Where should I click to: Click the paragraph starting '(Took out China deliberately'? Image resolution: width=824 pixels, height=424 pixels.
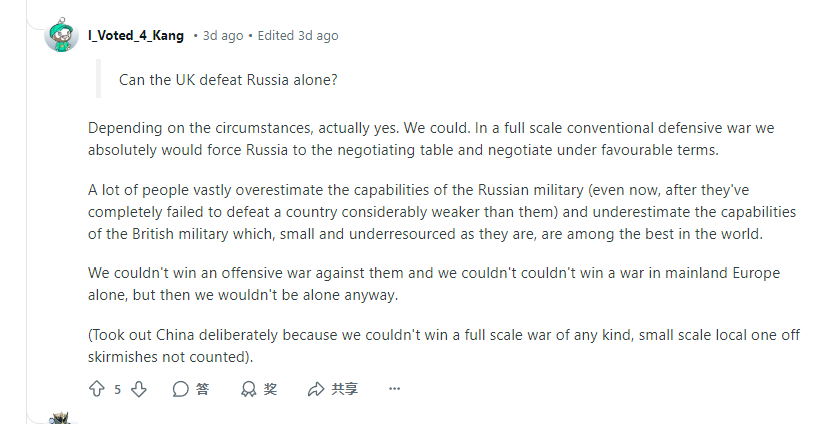pos(444,346)
